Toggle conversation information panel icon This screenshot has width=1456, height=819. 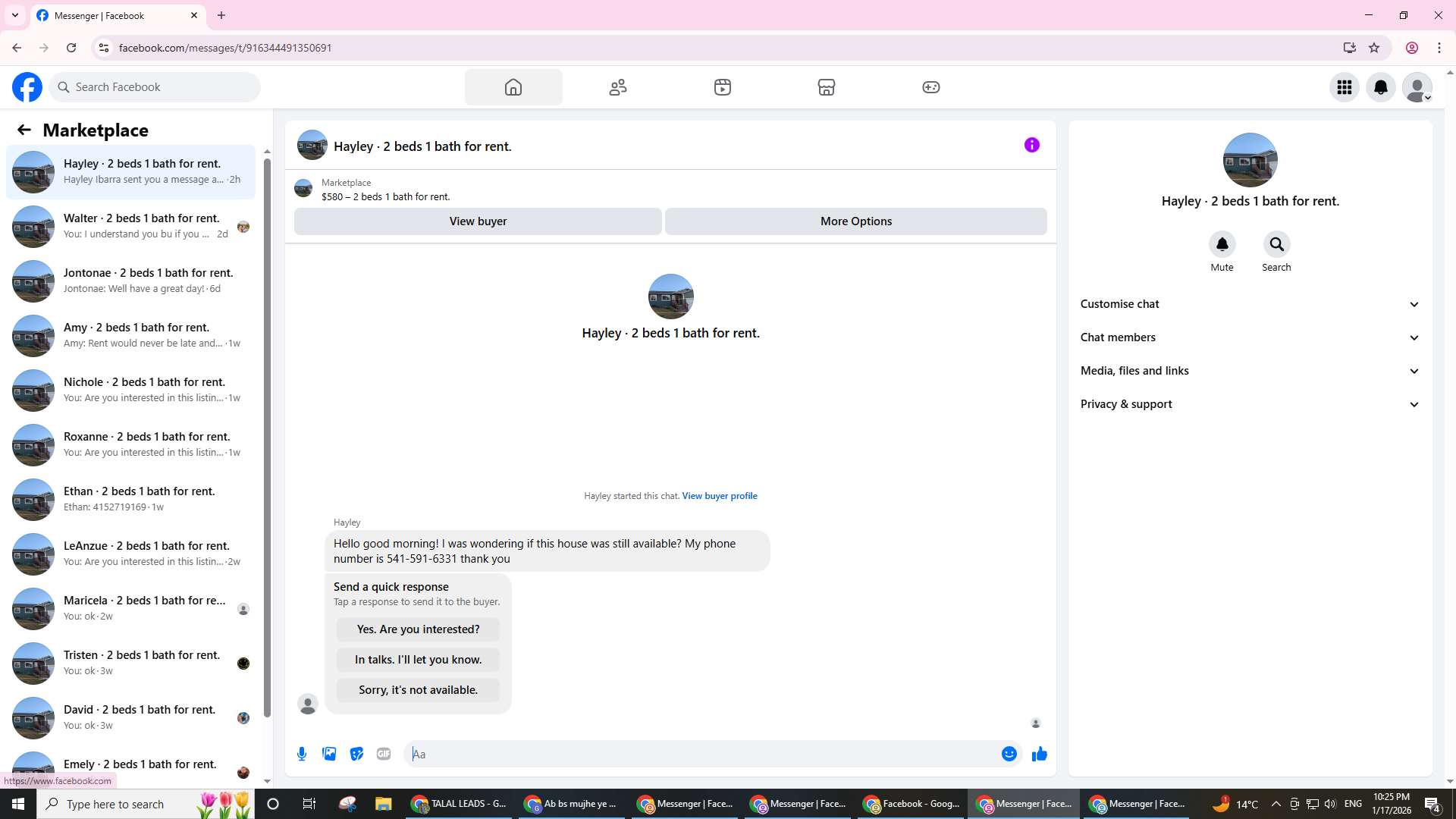coord(1031,145)
